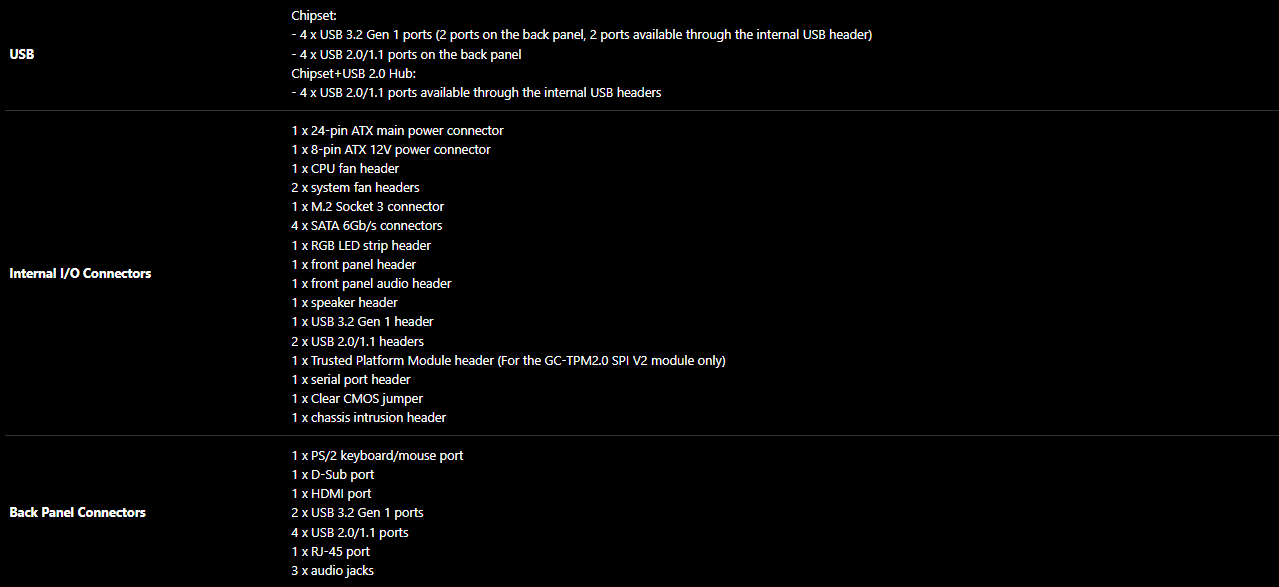Click the chassis intrusion header line
Screen dimensions: 1279x587
(368, 418)
